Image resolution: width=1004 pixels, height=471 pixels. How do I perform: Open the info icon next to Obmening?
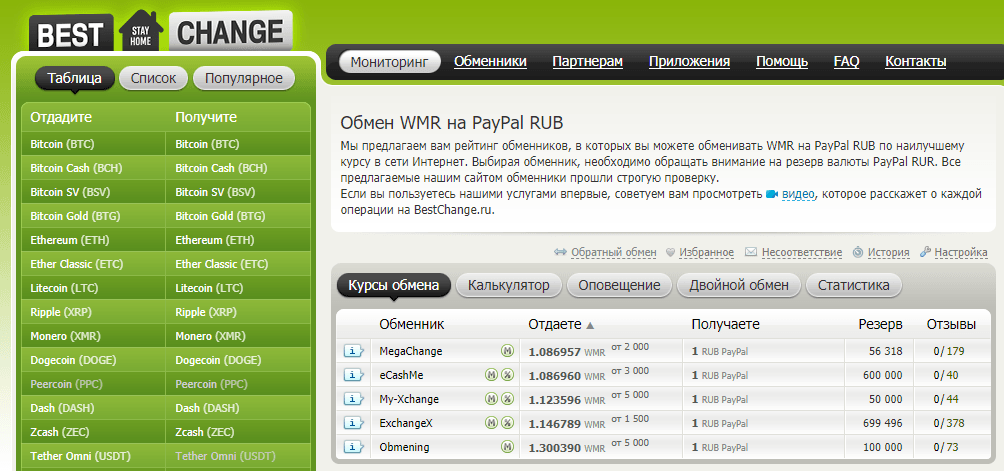[354, 447]
